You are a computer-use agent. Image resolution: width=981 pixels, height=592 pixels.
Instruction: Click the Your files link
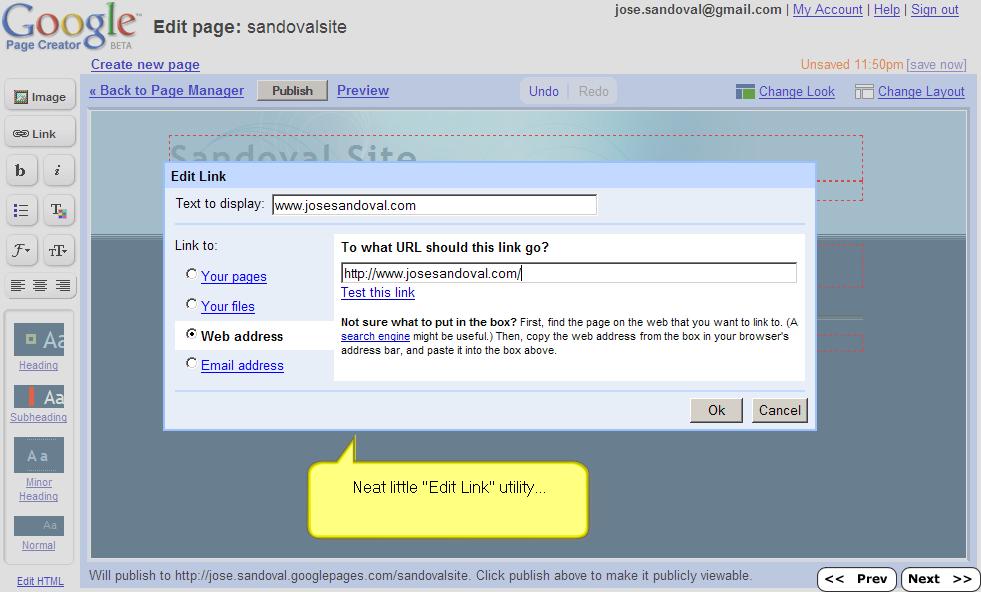228,307
